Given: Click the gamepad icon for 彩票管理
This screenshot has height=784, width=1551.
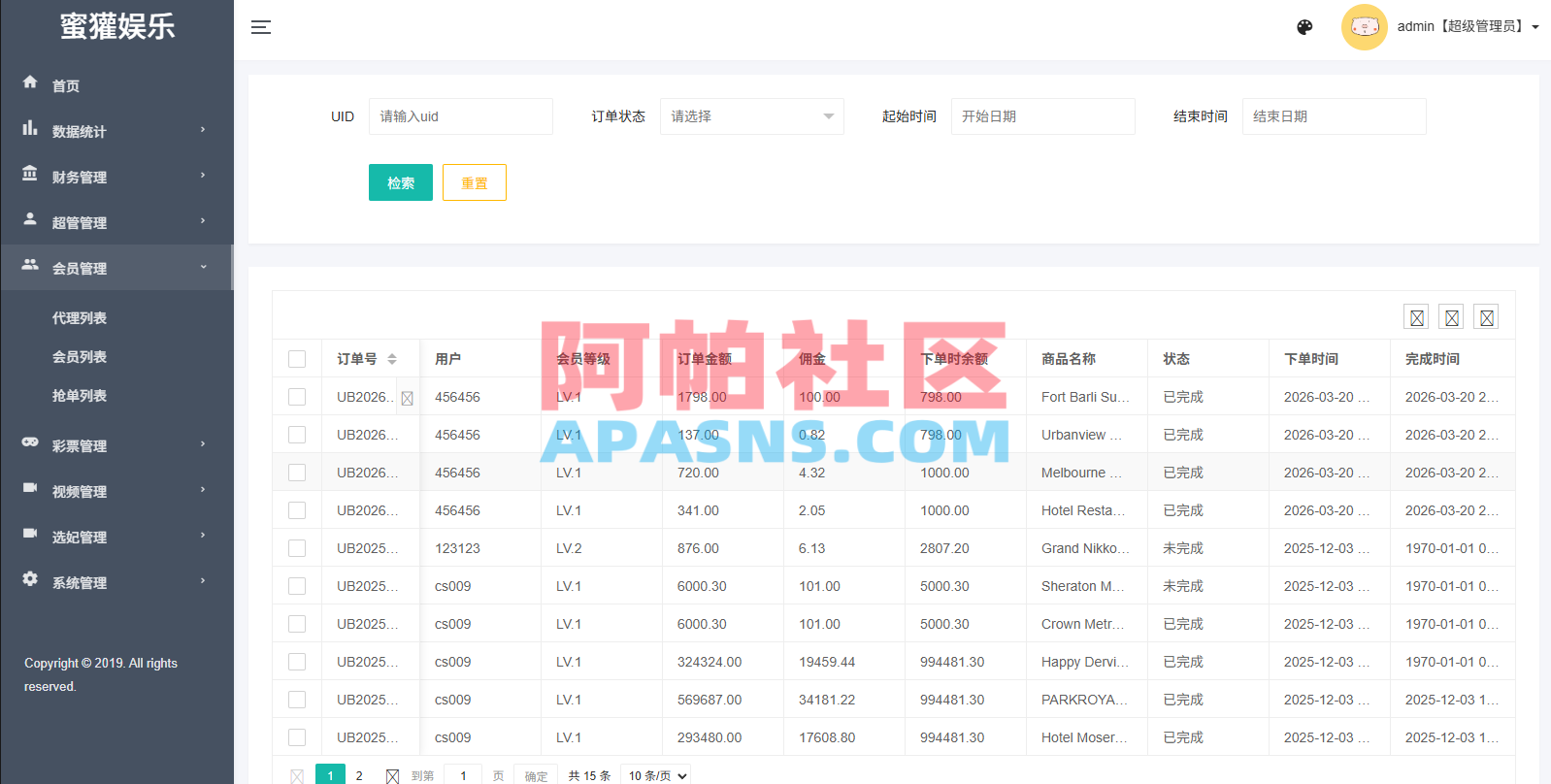Looking at the screenshot, I should coord(30,442).
